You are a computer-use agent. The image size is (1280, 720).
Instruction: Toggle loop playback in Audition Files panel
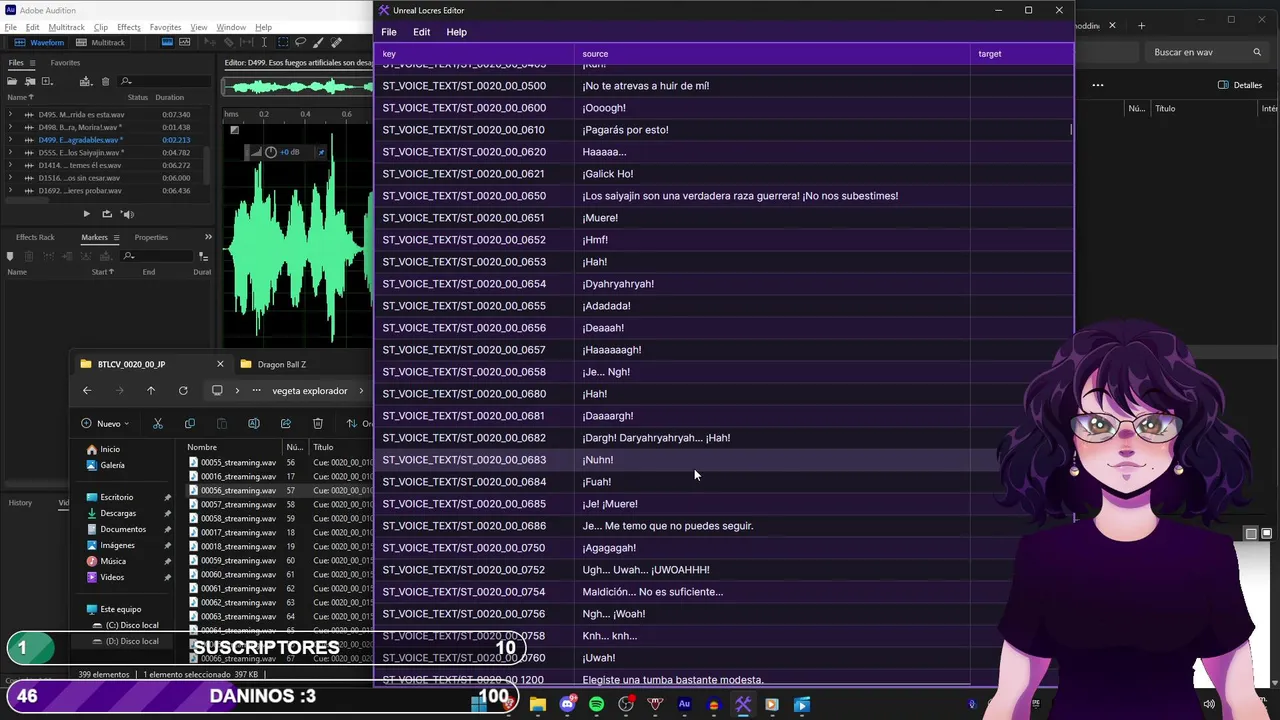click(x=107, y=213)
